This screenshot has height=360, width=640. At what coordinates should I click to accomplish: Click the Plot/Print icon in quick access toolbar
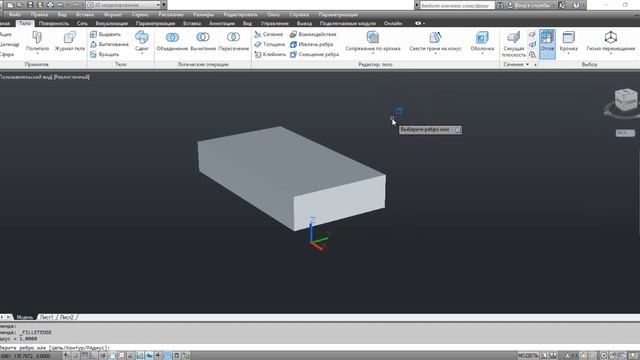click(50, 5)
